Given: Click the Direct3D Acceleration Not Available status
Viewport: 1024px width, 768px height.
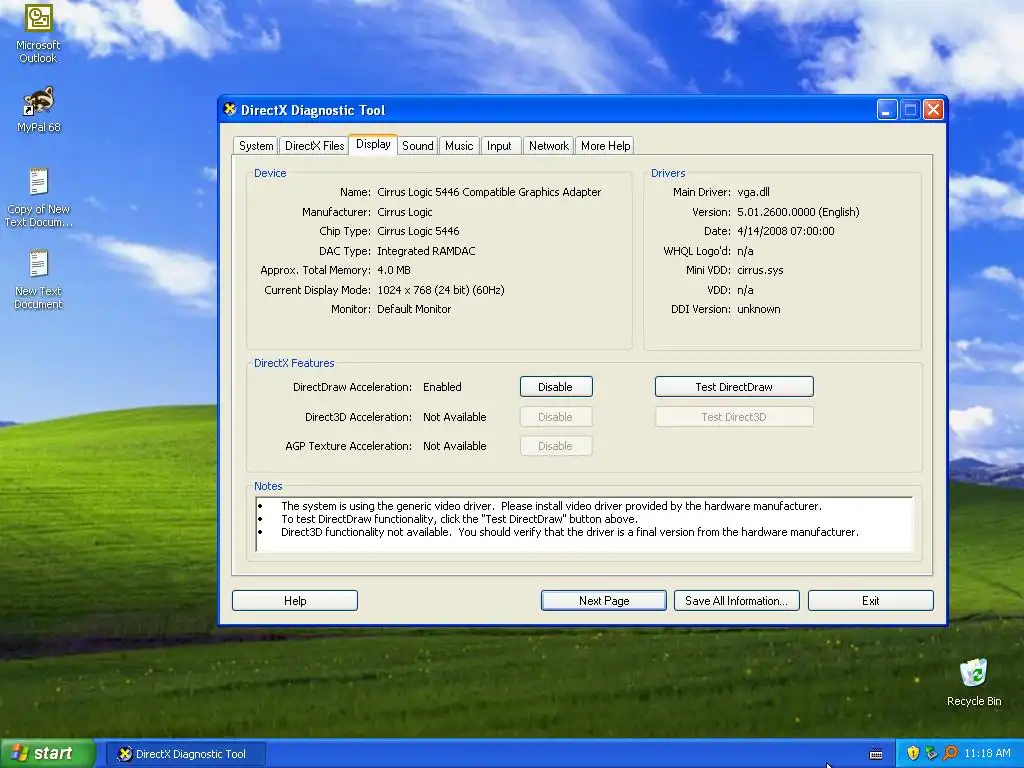Looking at the screenshot, I should [x=455, y=417].
